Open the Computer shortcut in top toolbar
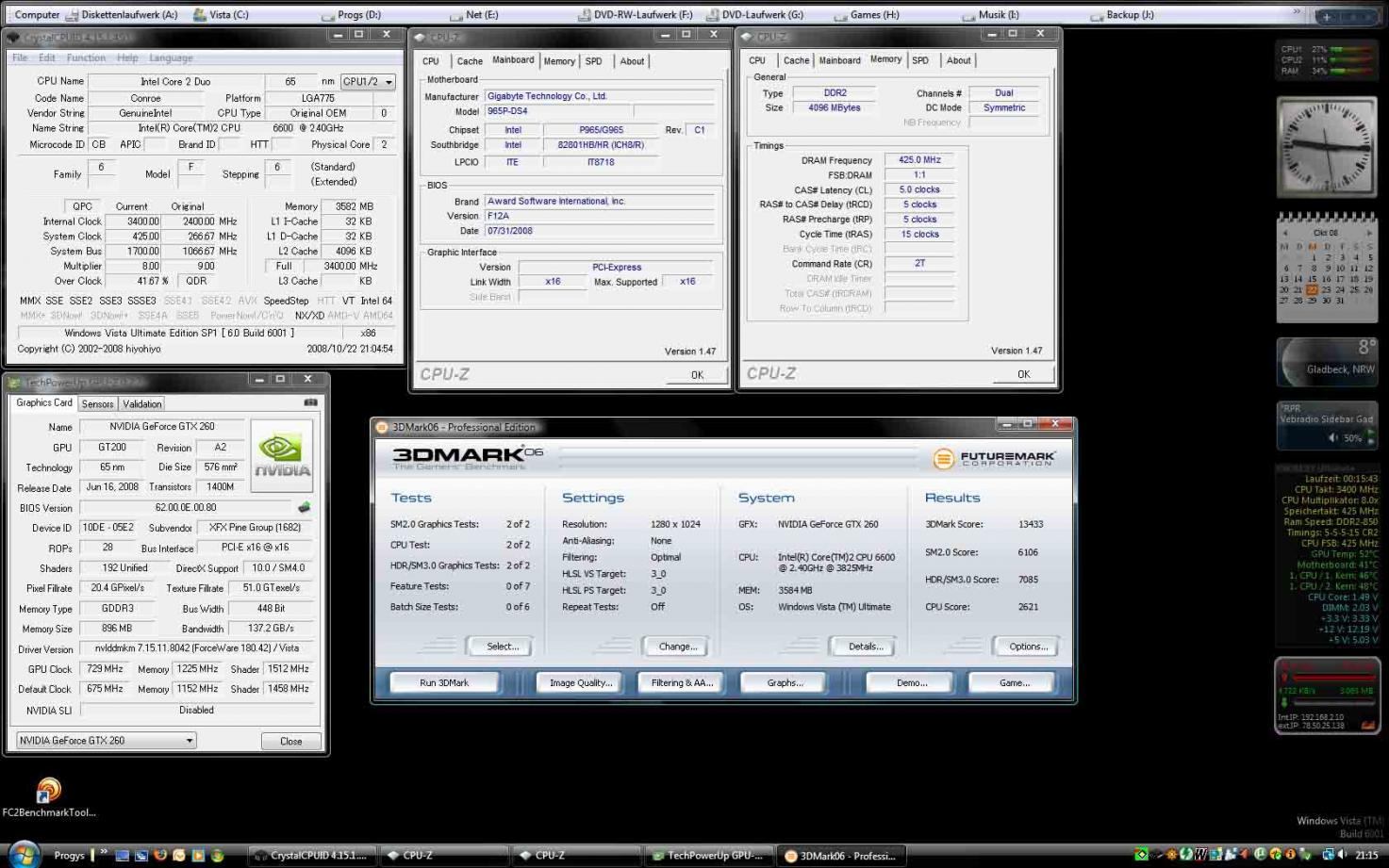 coord(37,14)
